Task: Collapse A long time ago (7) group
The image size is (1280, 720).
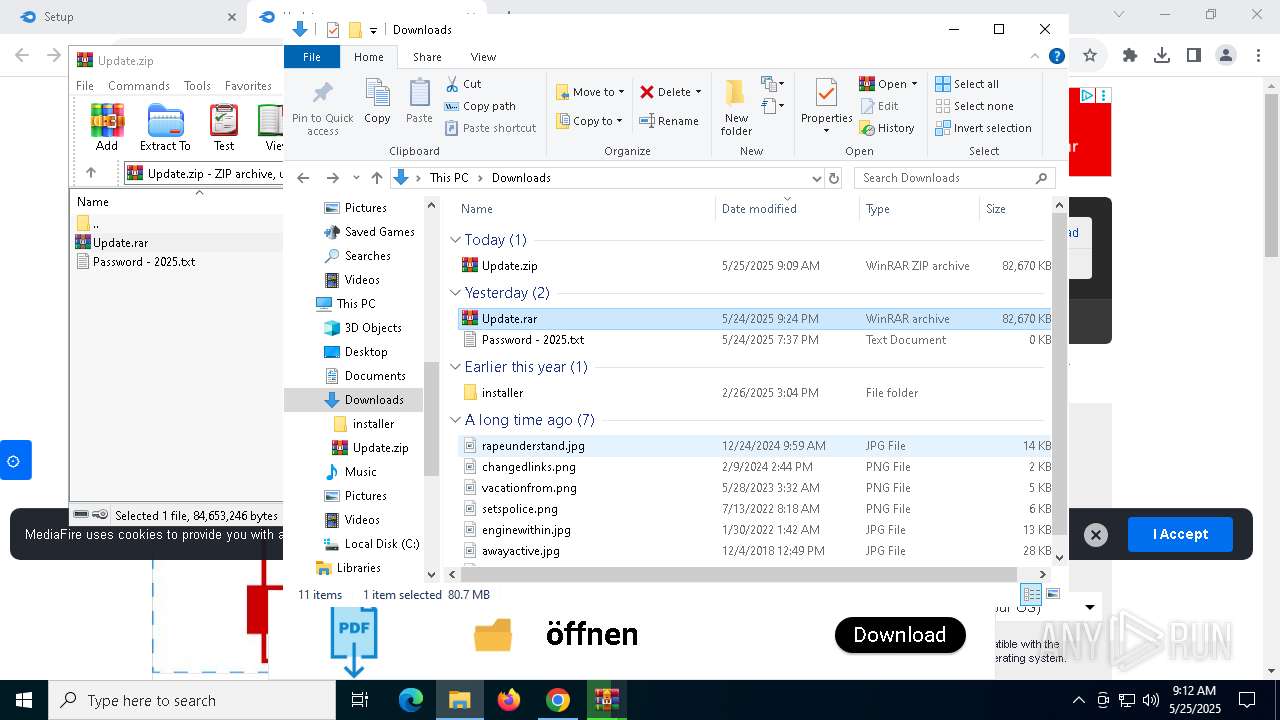Action: [456, 420]
